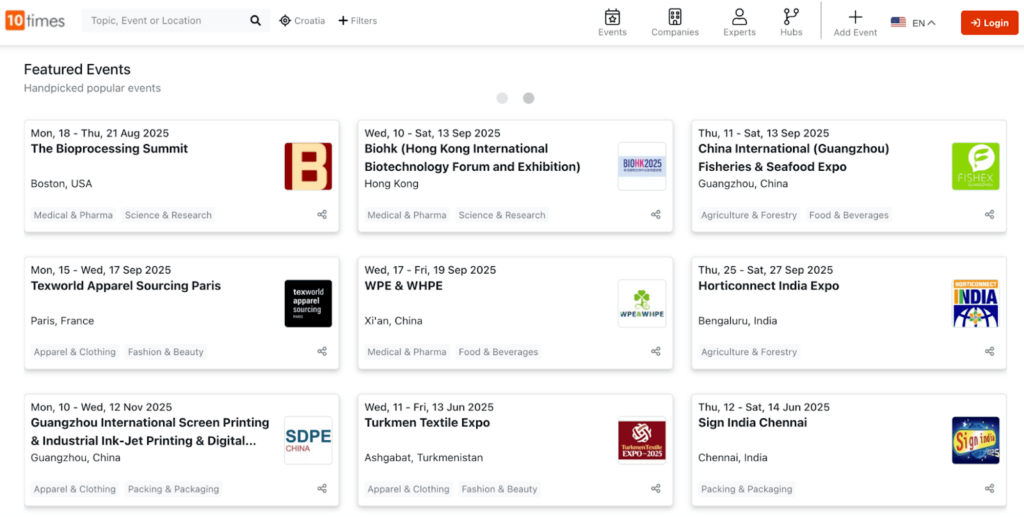Select Medical & Pharma tag on WPE & WHPE
Viewport: 1024px width, 517px height.
[407, 352]
